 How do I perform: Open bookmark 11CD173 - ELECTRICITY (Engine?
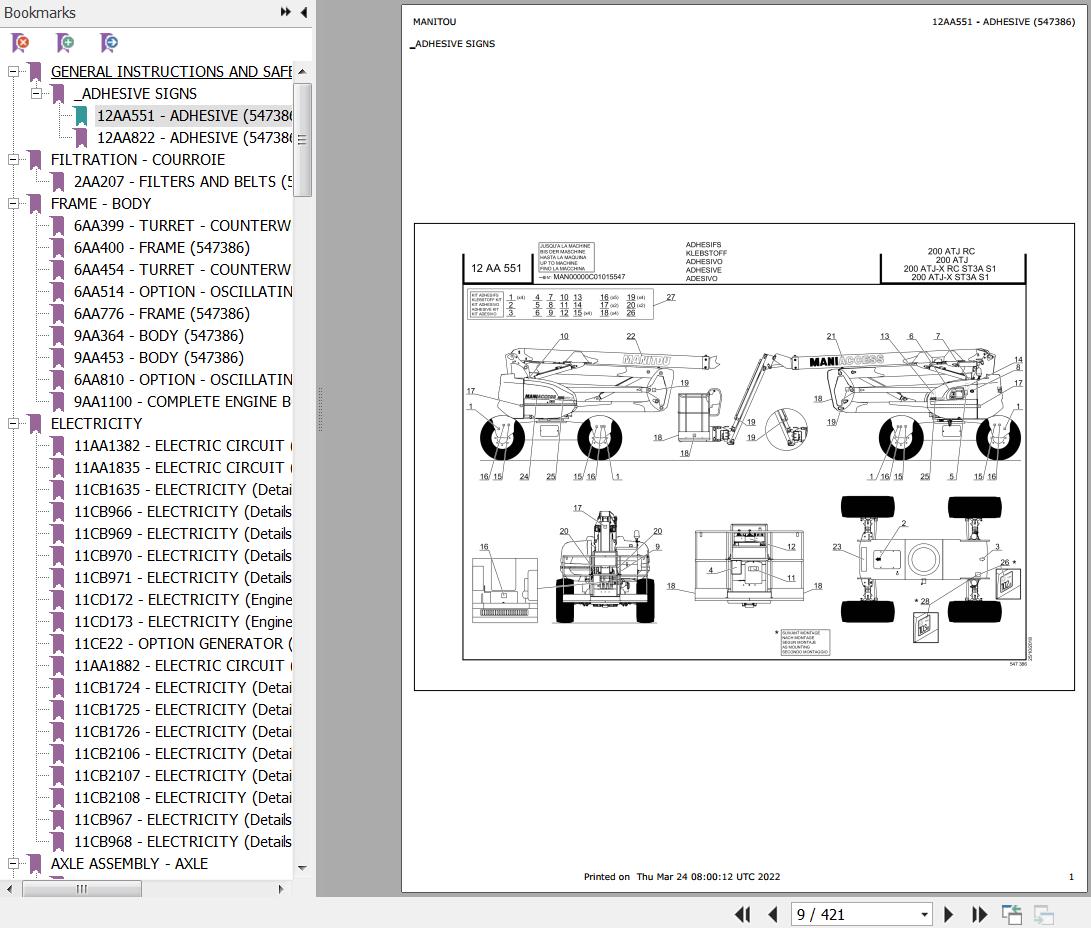click(183, 622)
